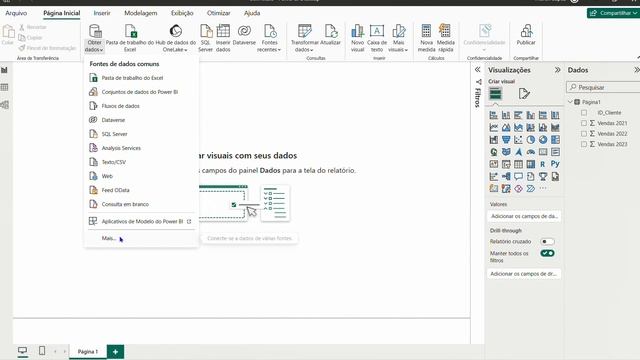
Task: Click the Dataverse ribbon icon
Action: (244, 35)
